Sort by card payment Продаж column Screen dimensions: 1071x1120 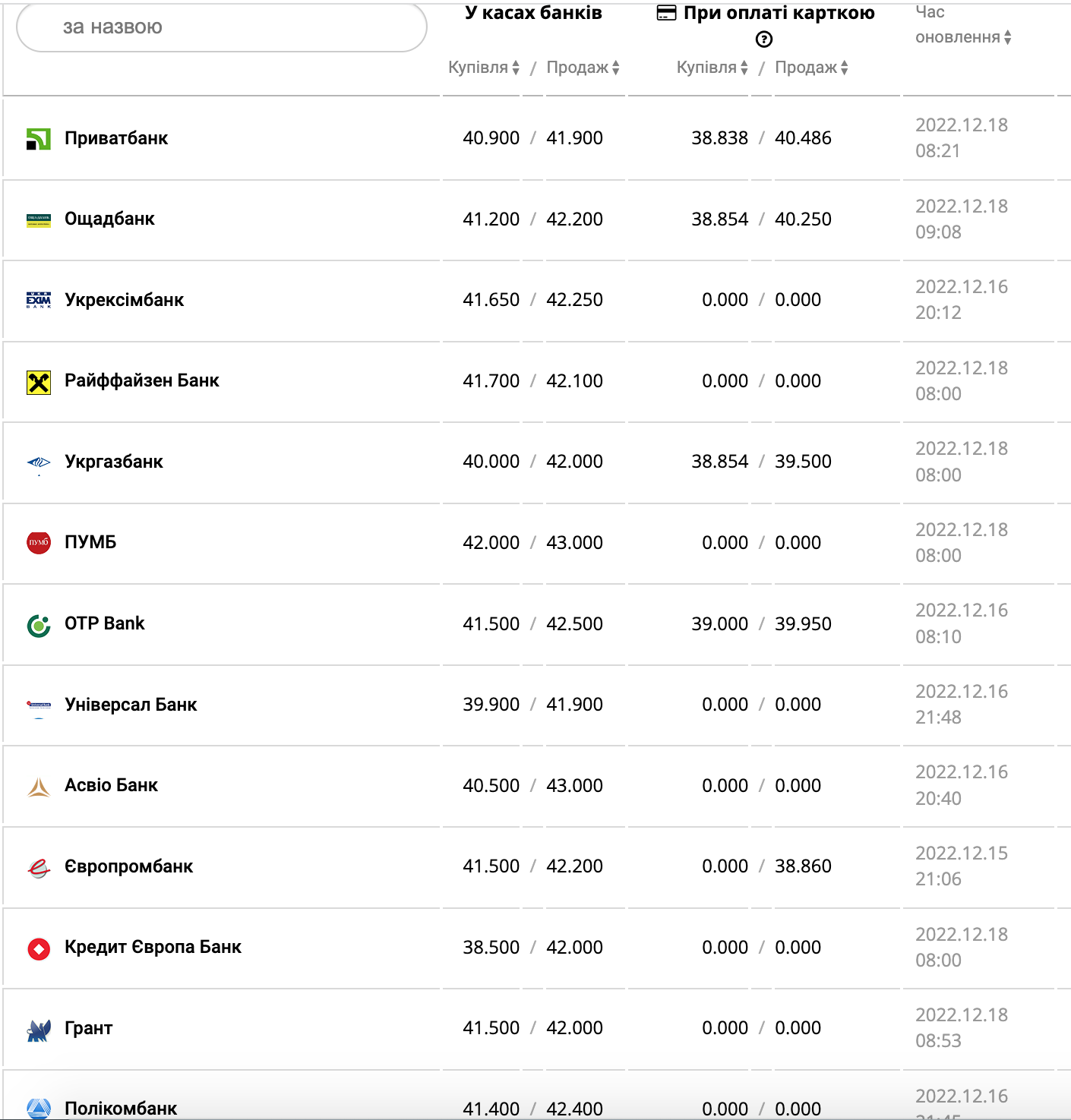click(811, 68)
